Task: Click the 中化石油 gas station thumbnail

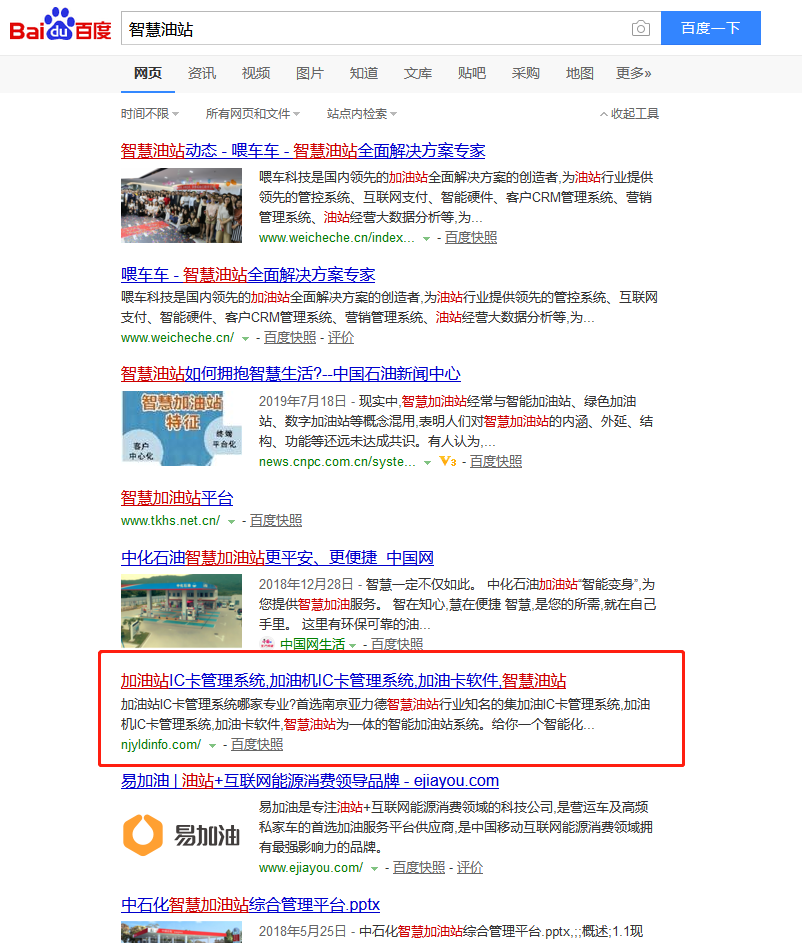Action: coord(182,611)
